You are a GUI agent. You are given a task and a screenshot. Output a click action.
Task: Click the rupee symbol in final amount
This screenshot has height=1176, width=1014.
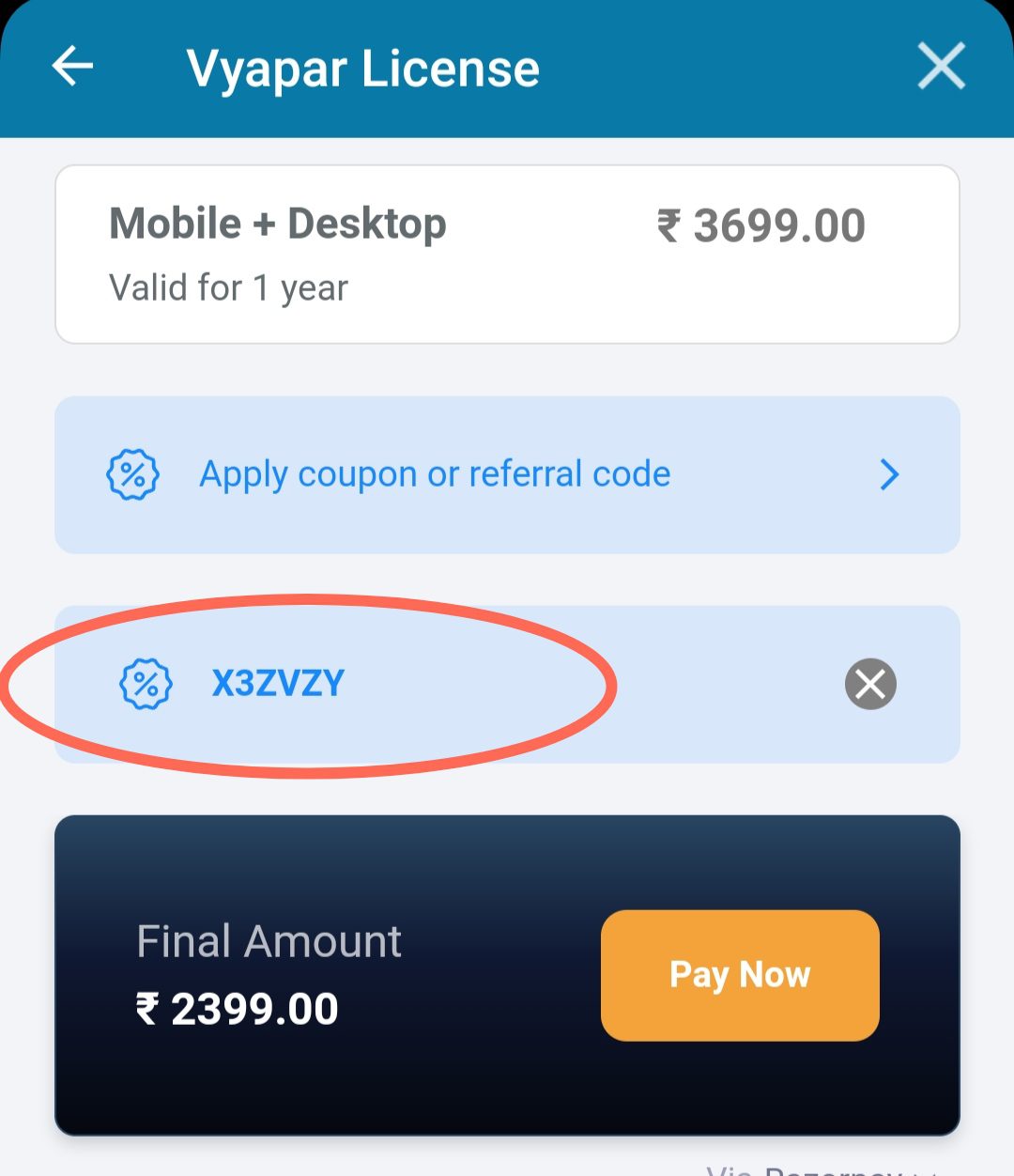147,1010
